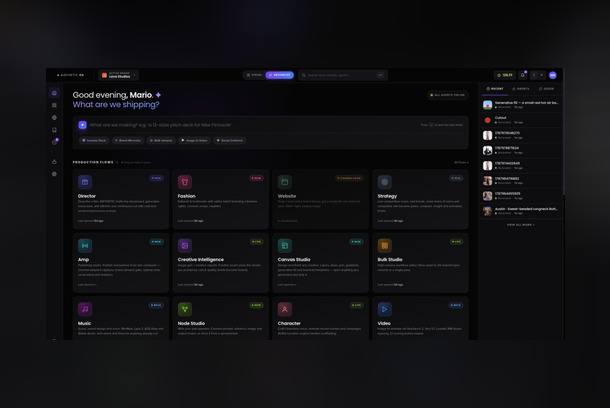The height and width of the screenshot is (408, 610).
Task: Click the Video card title
Action: point(384,323)
